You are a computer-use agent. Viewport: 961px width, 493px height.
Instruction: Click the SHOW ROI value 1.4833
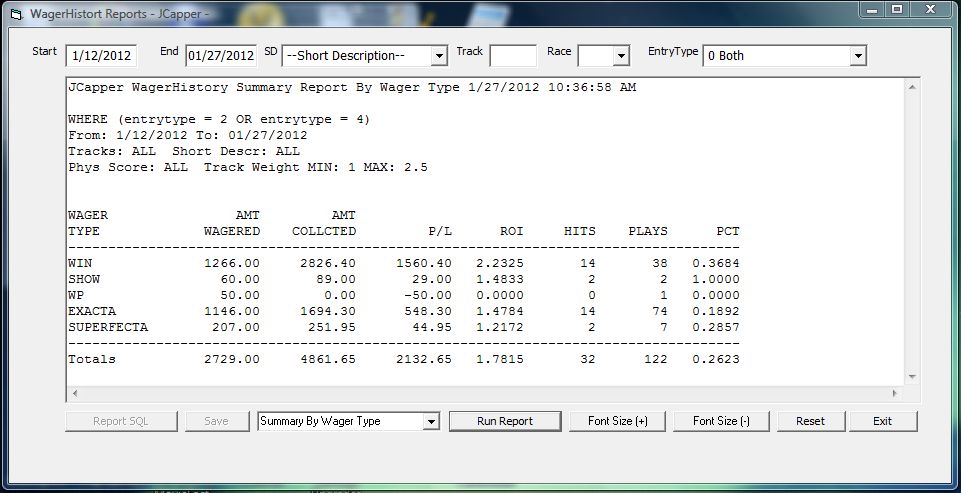[500, 279]
